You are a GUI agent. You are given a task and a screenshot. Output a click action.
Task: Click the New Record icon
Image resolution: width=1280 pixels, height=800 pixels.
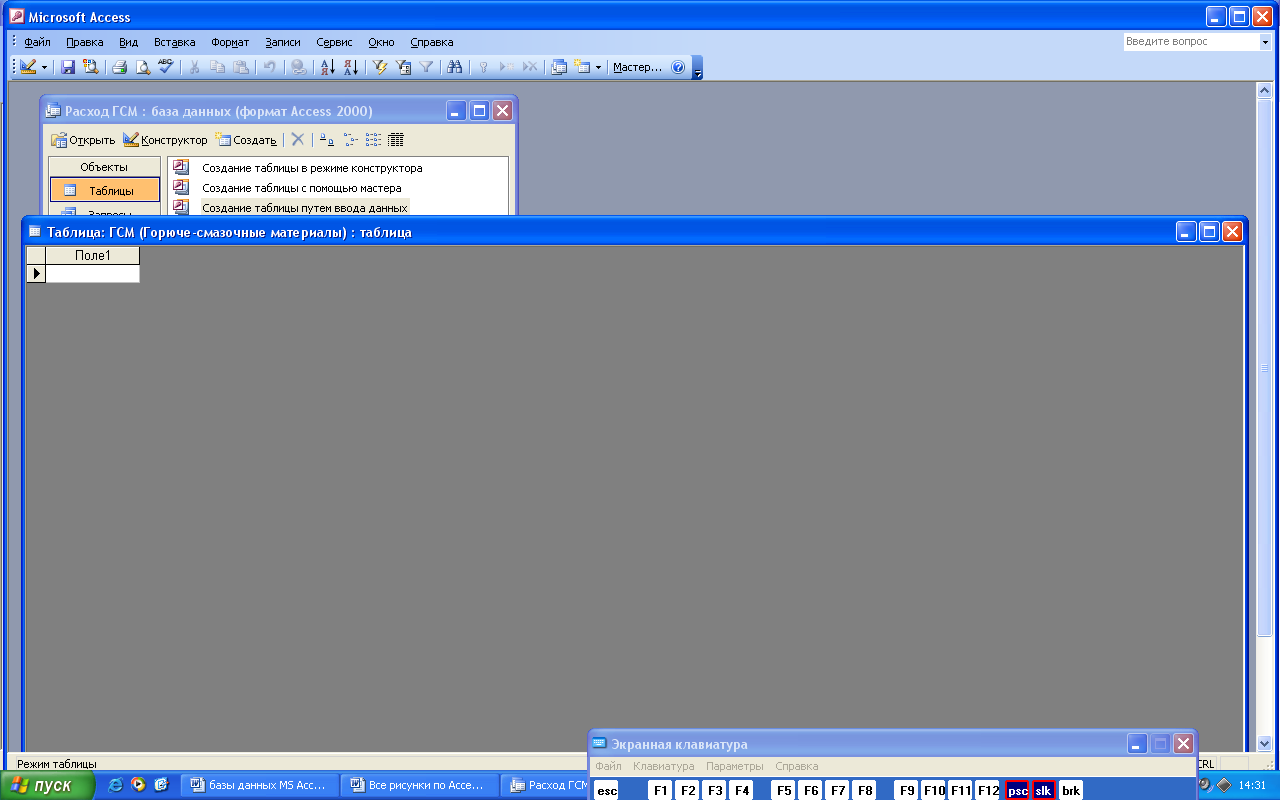(506, 67)
